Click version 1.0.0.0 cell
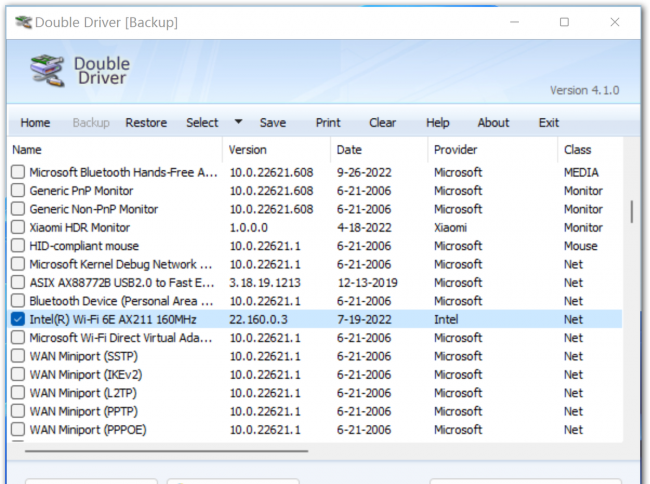The height and width of the screenshot is (484, 650). [x=249, y=227]
